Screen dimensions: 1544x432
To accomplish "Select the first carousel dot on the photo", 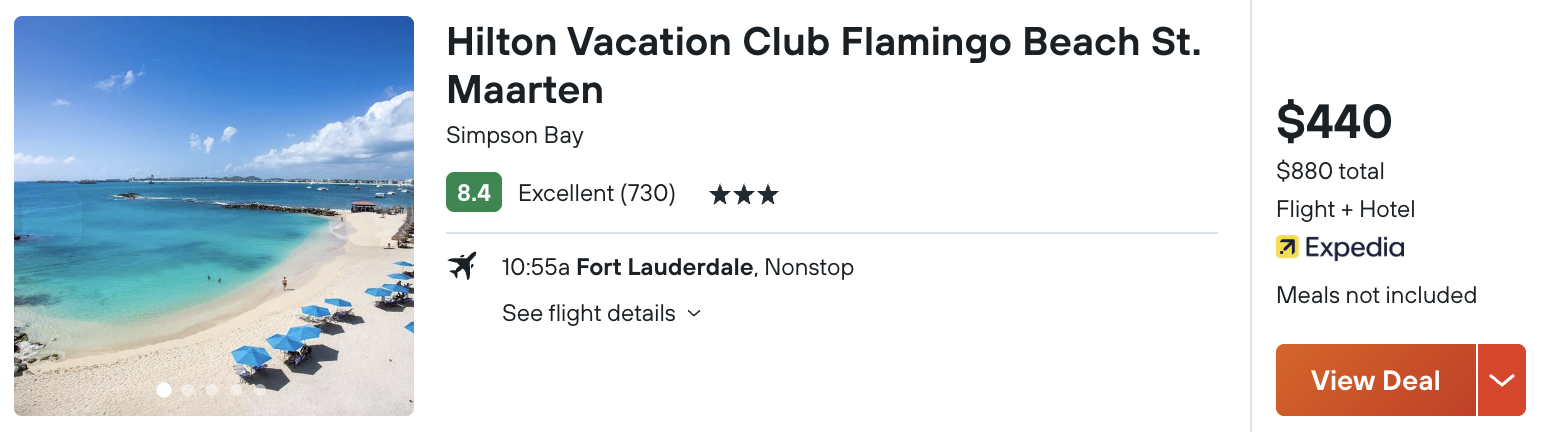I will [x=164, y=390].
